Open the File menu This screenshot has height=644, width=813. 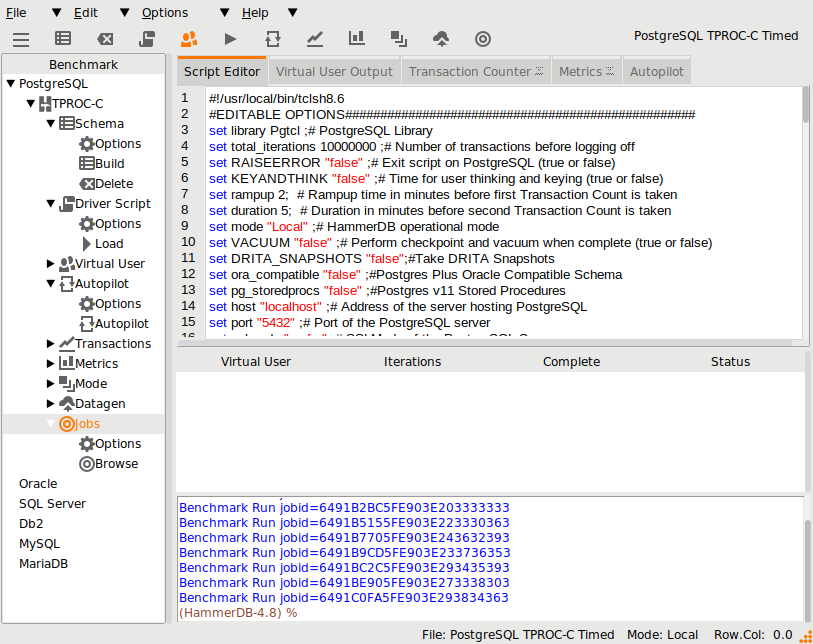pyautogui.click(x=16, y=13)
